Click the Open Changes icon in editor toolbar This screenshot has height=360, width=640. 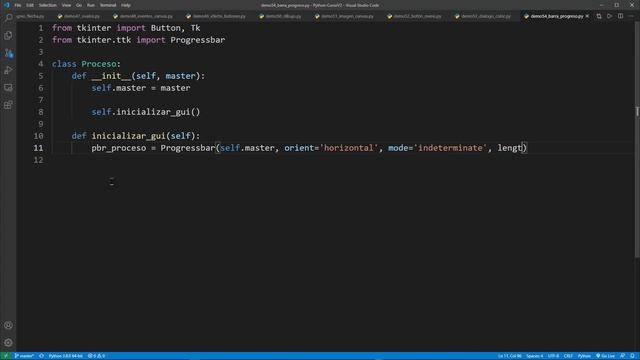point(599,16)
